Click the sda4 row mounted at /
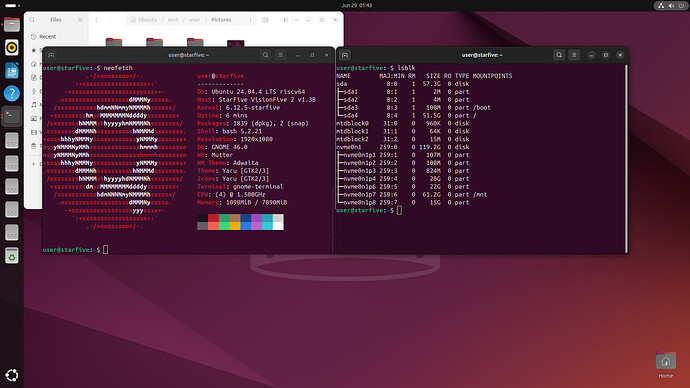 click(406, 116)
